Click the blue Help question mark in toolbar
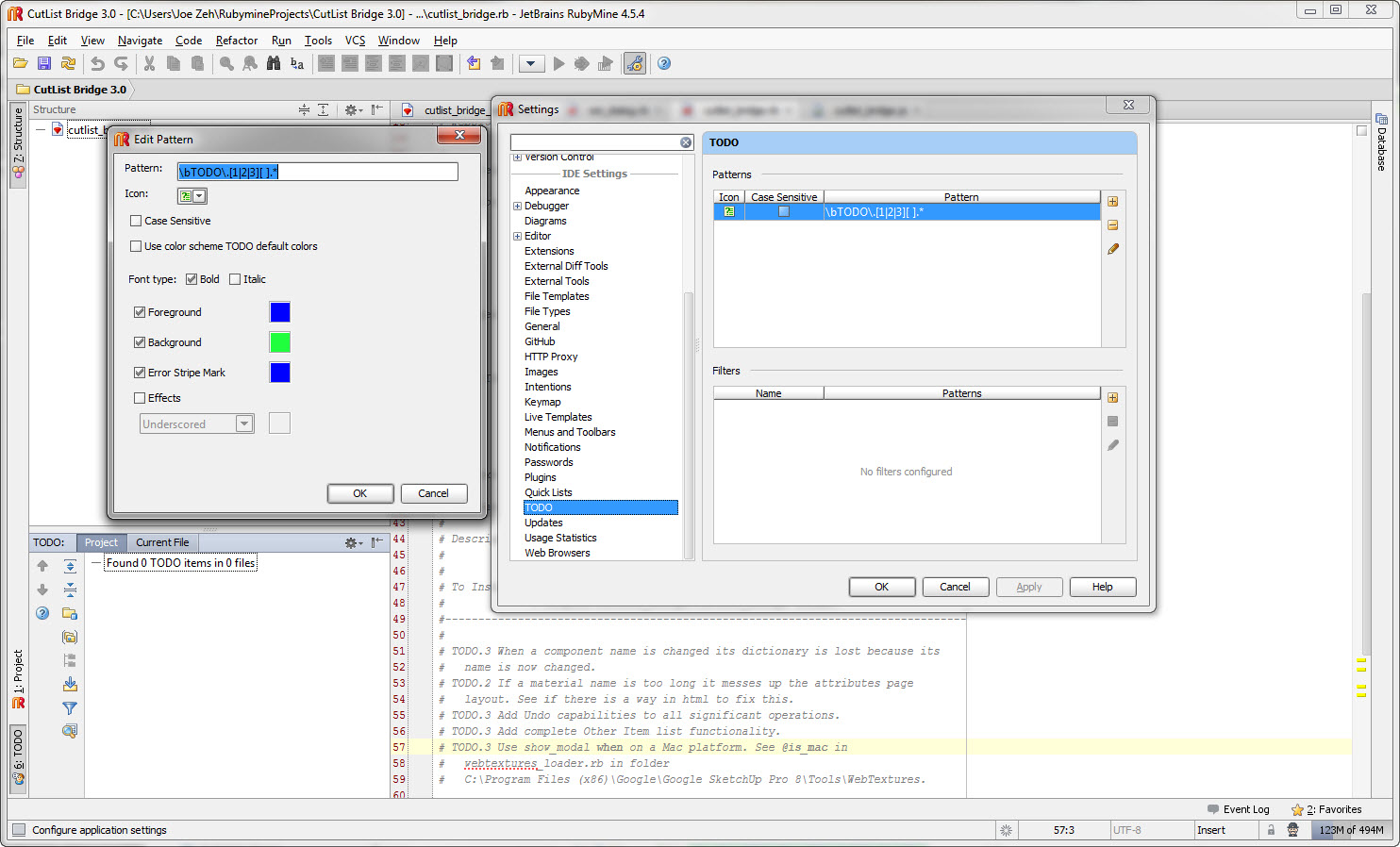The width and height of the screenshot is (1400, 847). (664, 63)
